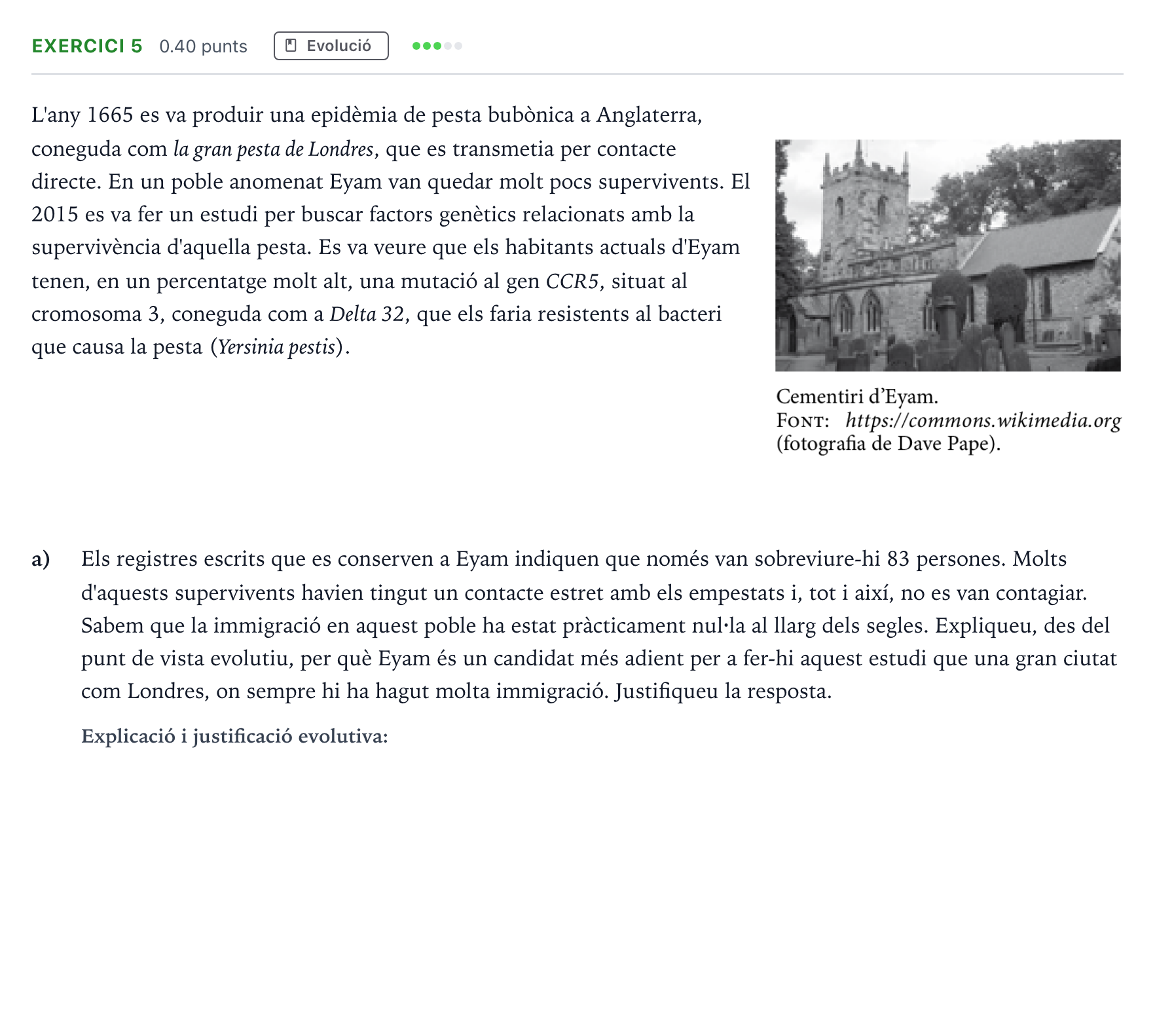Click the 'a)' question marker
The image size is (1155, 1036).
click(x=41, y=559)
